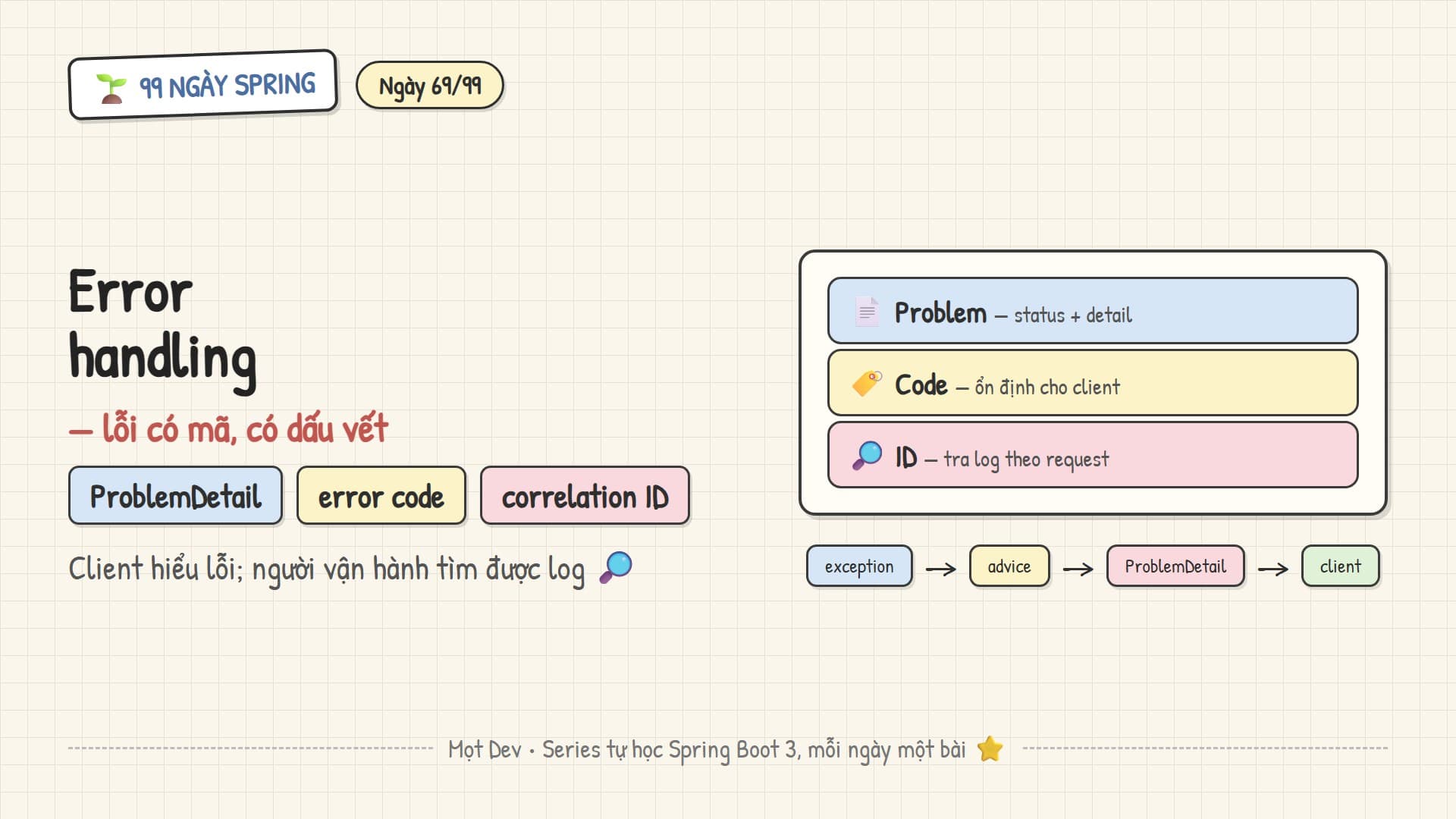Select the ProblemDetail blue tag
1456x819 pixels.
175,496
